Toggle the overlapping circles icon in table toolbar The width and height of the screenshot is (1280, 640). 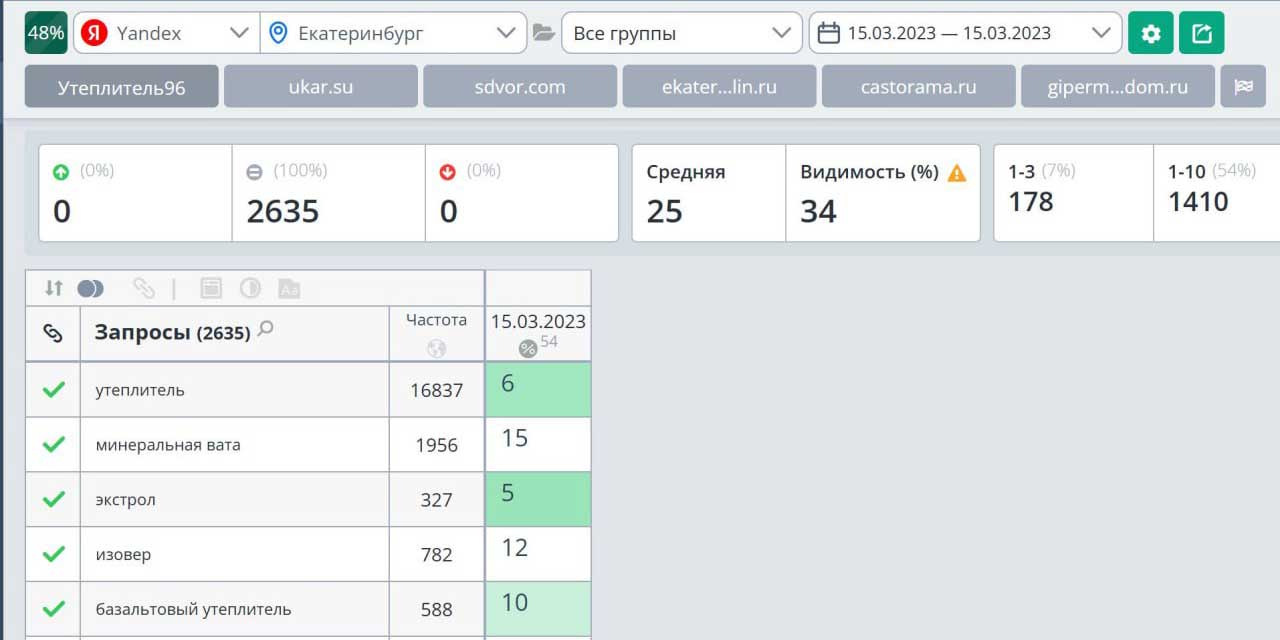tap(90, 288)
